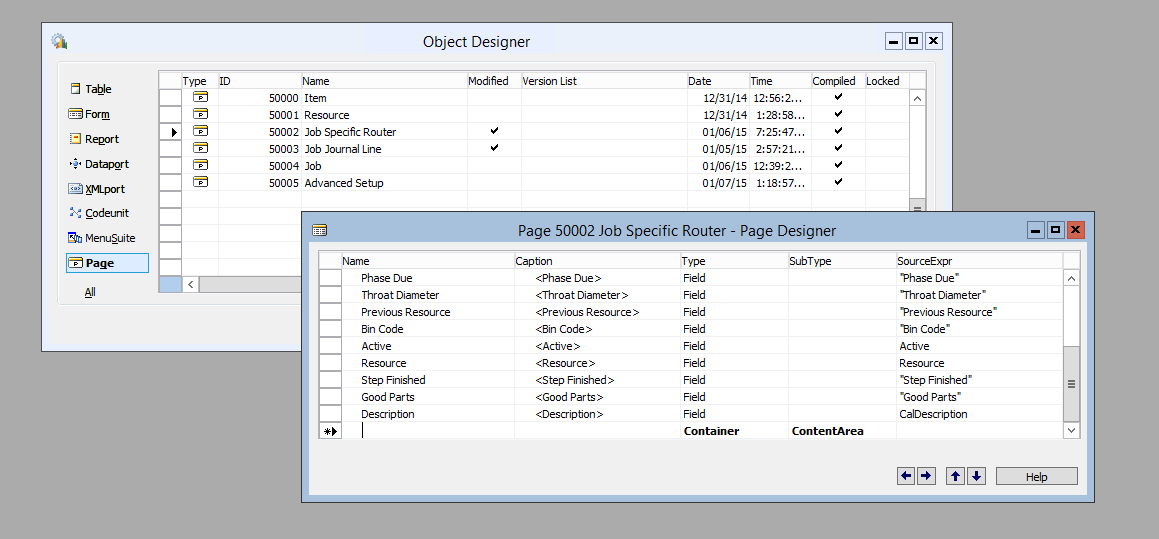Show All object types
Image resolution: width=1159 pixels, height=539 pixels.
pos(89,292)
